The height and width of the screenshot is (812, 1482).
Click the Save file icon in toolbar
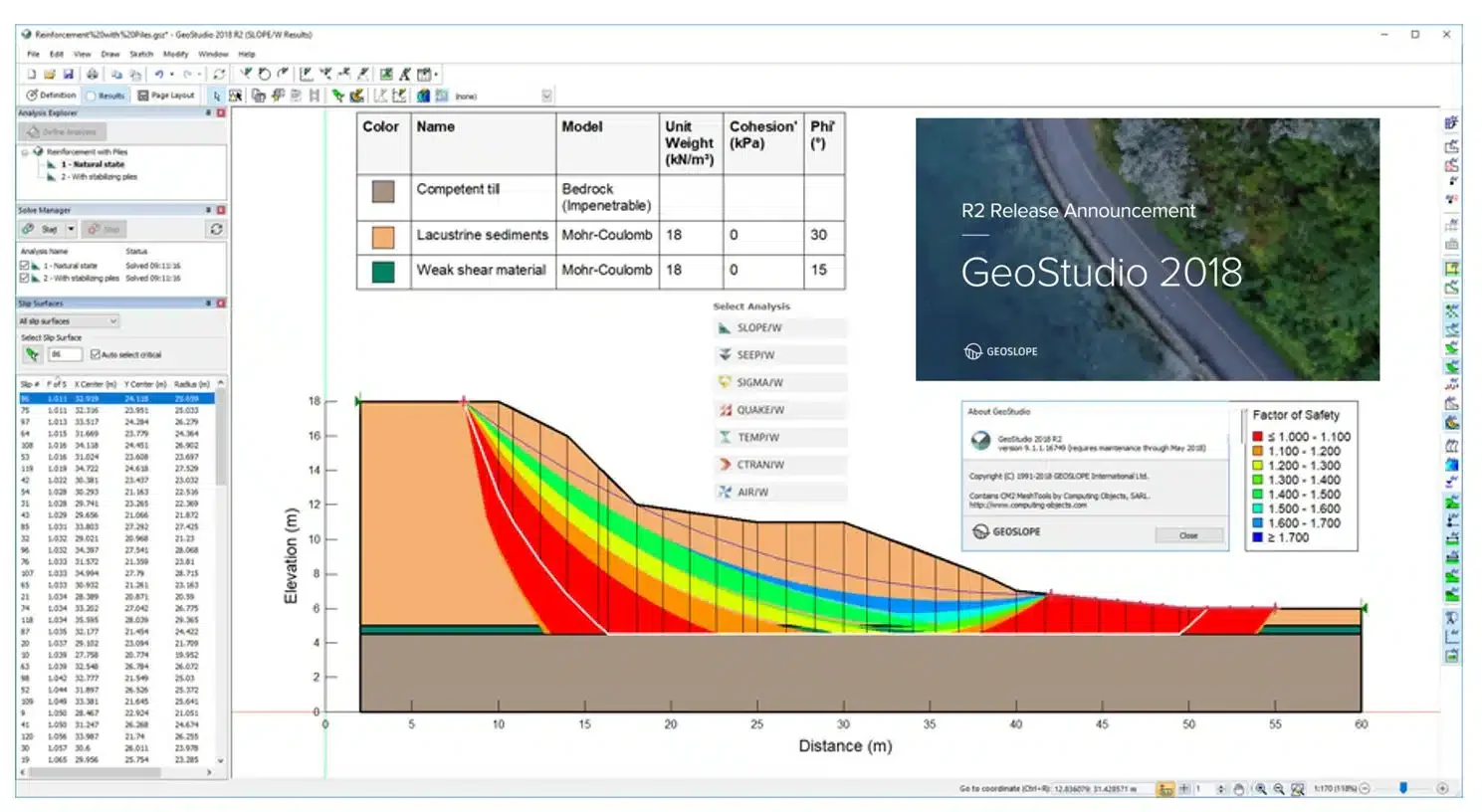click(69, 75)
